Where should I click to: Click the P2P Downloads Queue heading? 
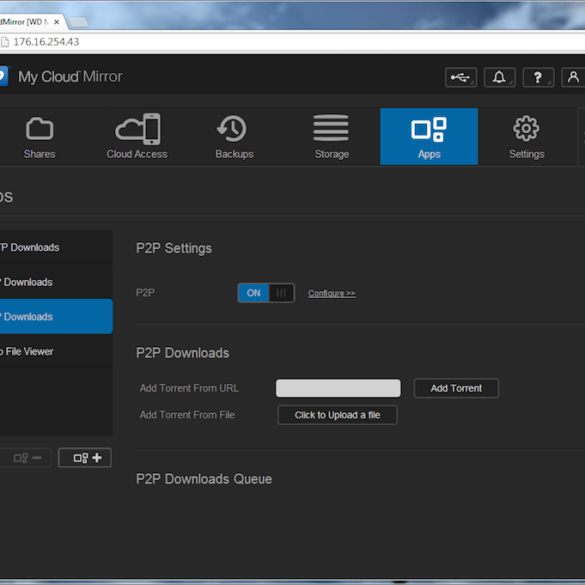point(204,479)
